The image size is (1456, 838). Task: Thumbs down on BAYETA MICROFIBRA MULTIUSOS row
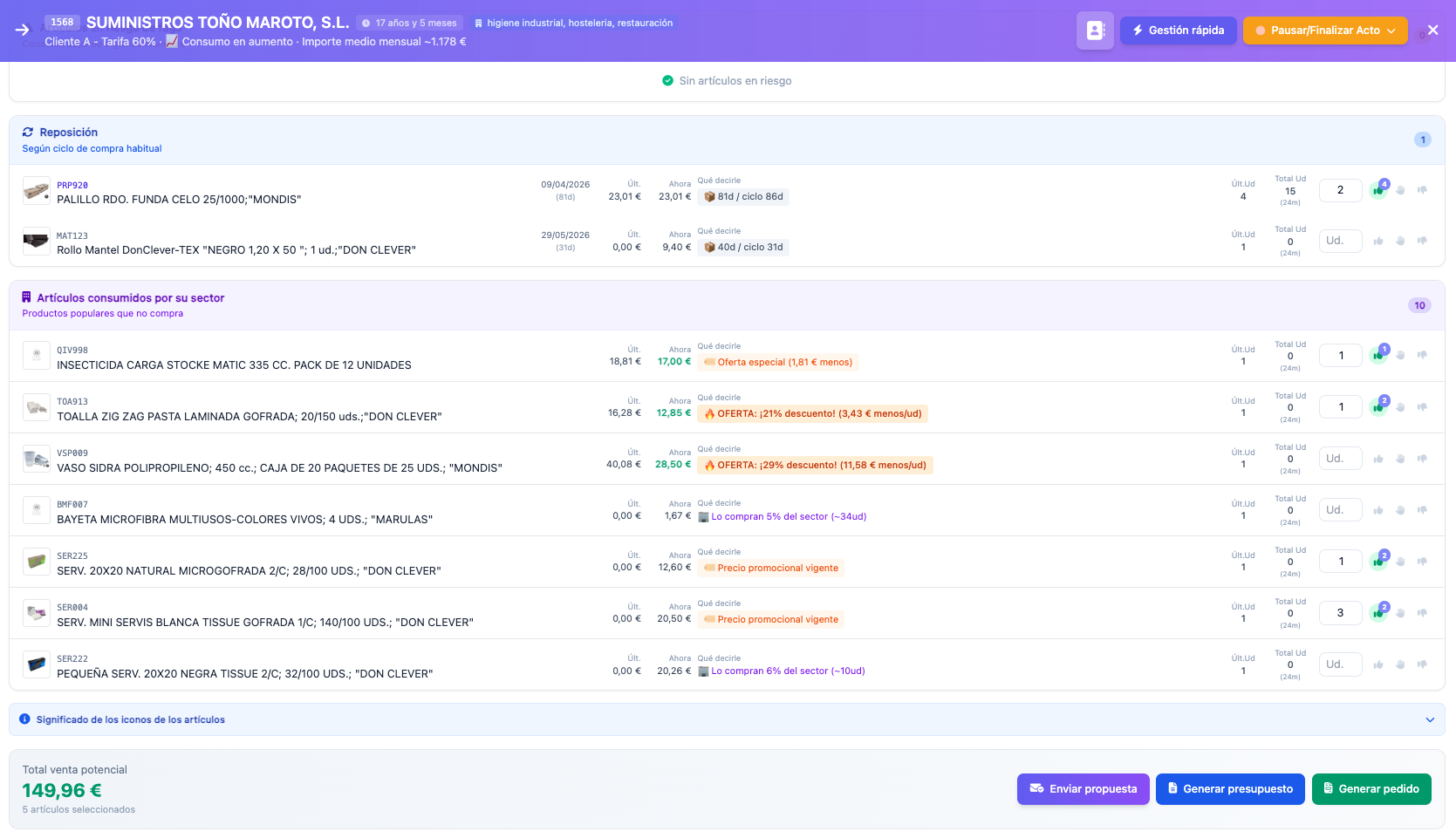tap(1422, 510)
